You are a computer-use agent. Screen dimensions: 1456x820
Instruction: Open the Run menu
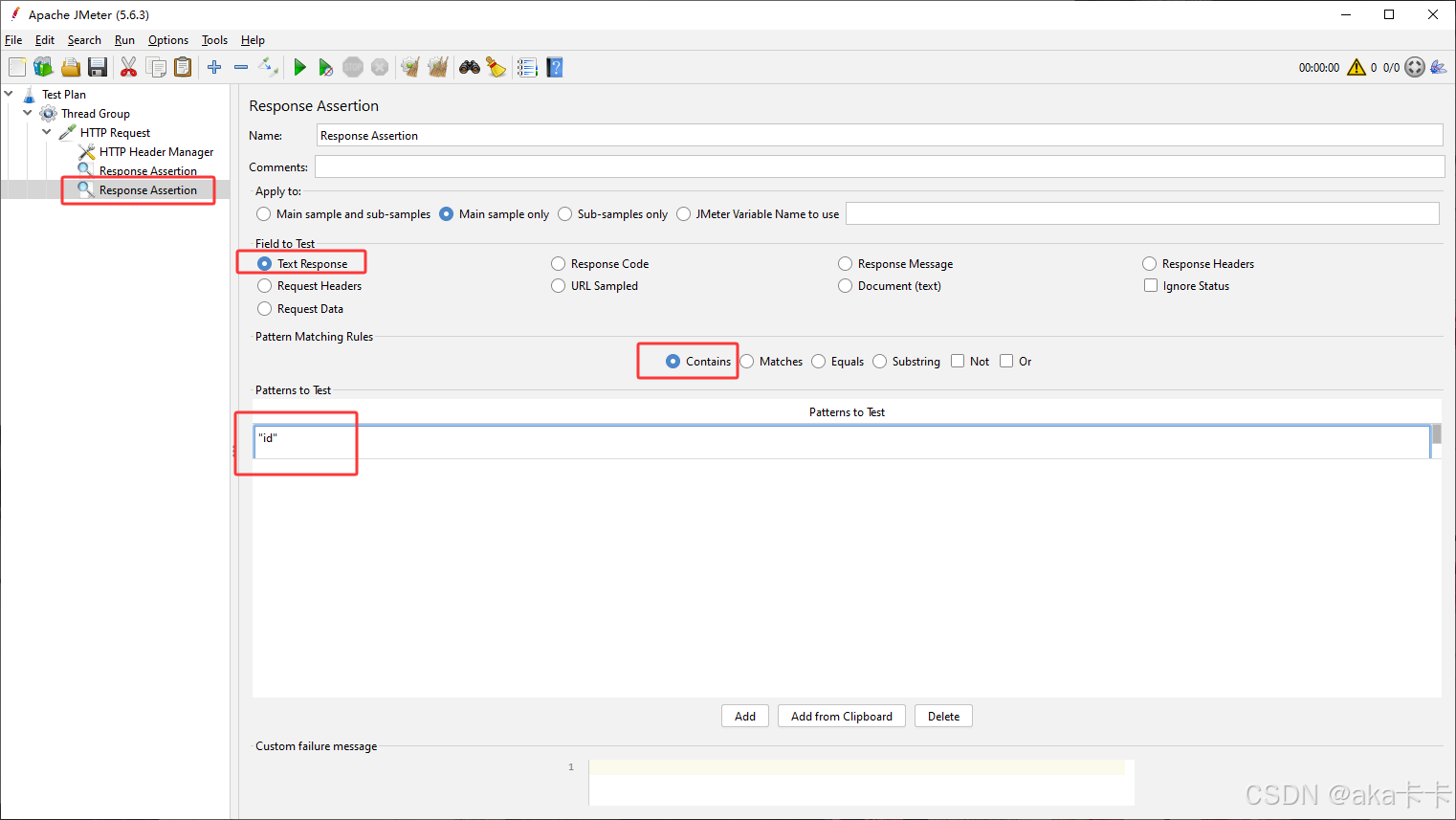click(x=124, y=40)
